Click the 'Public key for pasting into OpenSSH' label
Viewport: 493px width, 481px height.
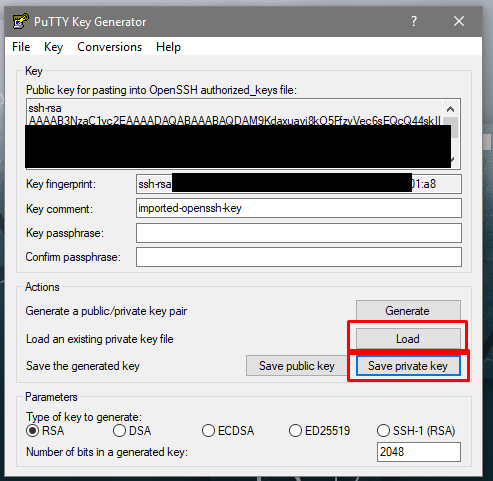tap(161, 90)
